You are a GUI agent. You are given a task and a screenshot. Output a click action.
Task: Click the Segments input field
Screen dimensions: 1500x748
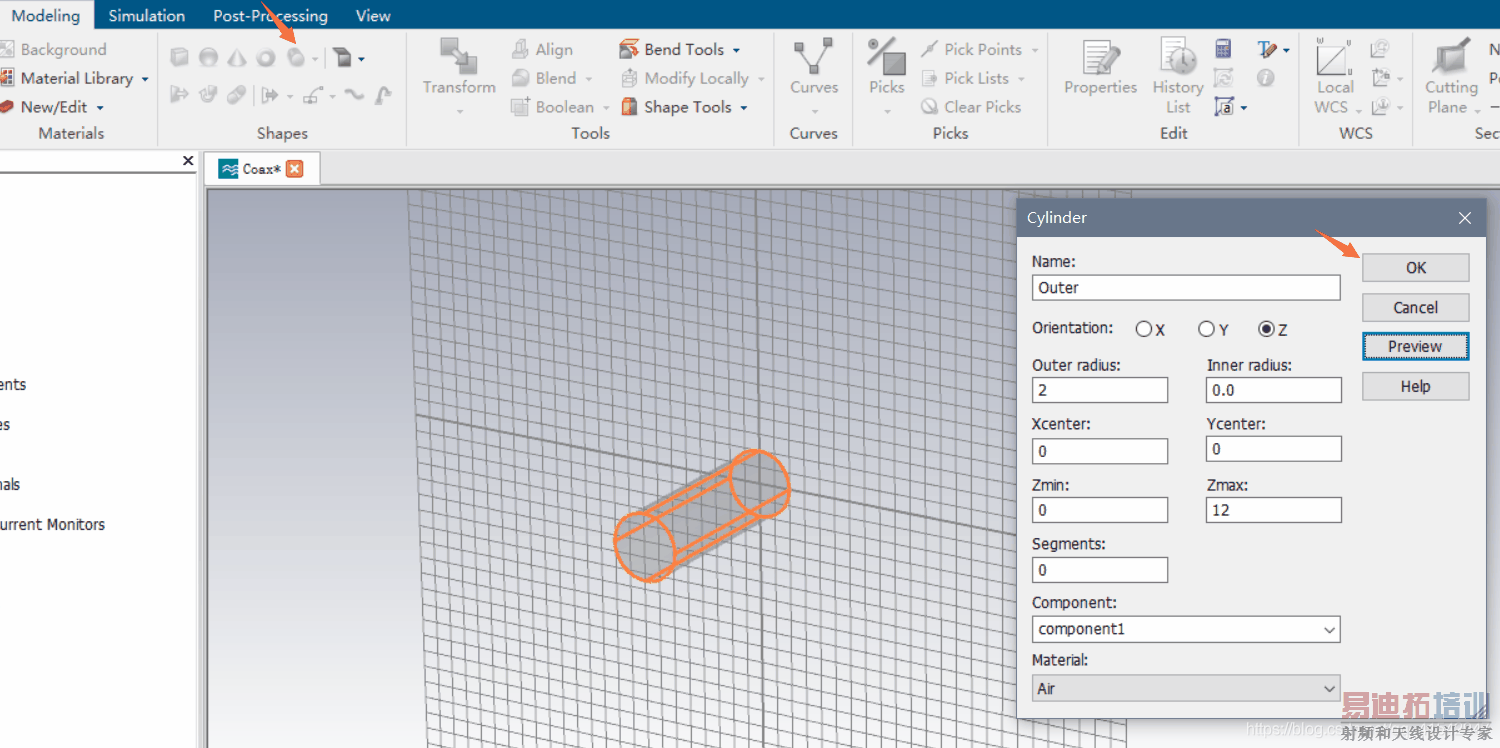[x=1100, y=570]
